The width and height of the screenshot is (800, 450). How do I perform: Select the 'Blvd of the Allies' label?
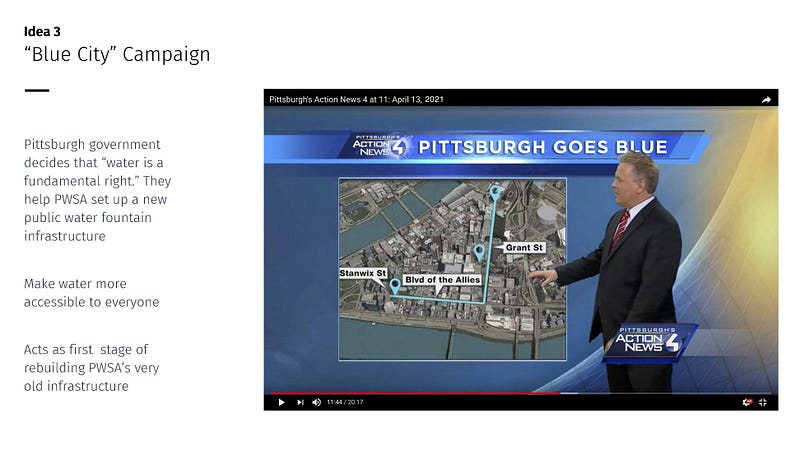442,280
